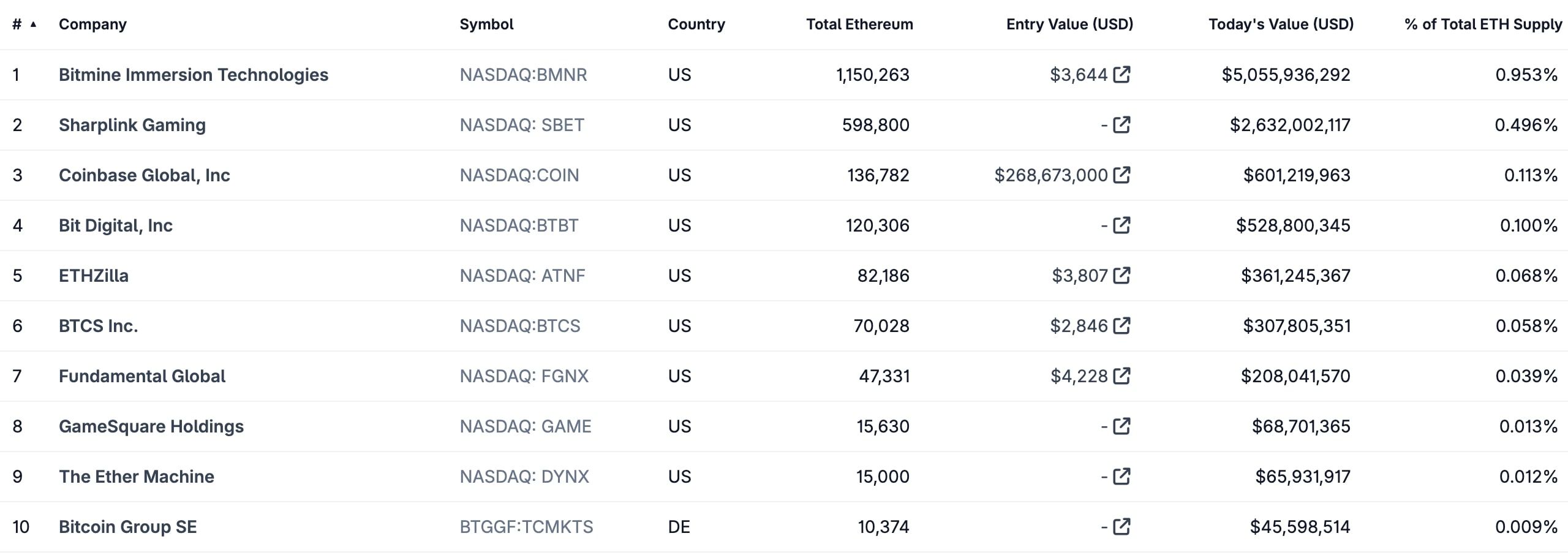The width and height of the screenshot is (1568, 555).
Task: Open external link for Bitmine Immersion Technologies
Action: 1121,75
